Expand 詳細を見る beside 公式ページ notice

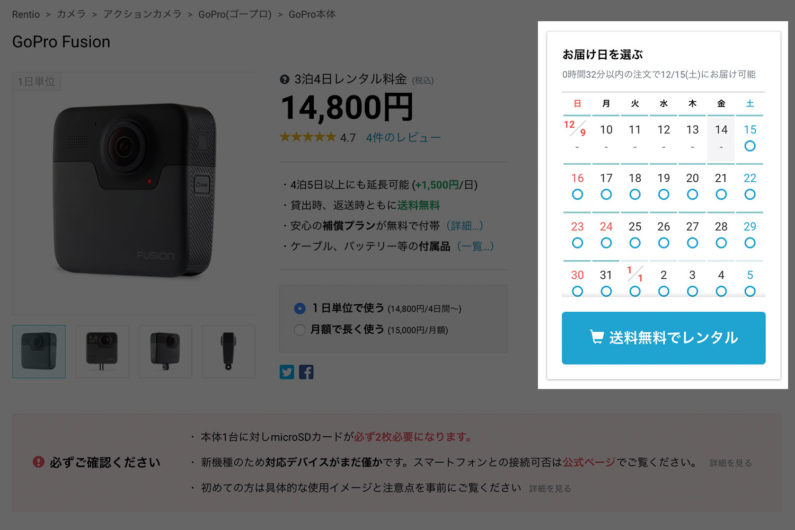click(730, 463)
